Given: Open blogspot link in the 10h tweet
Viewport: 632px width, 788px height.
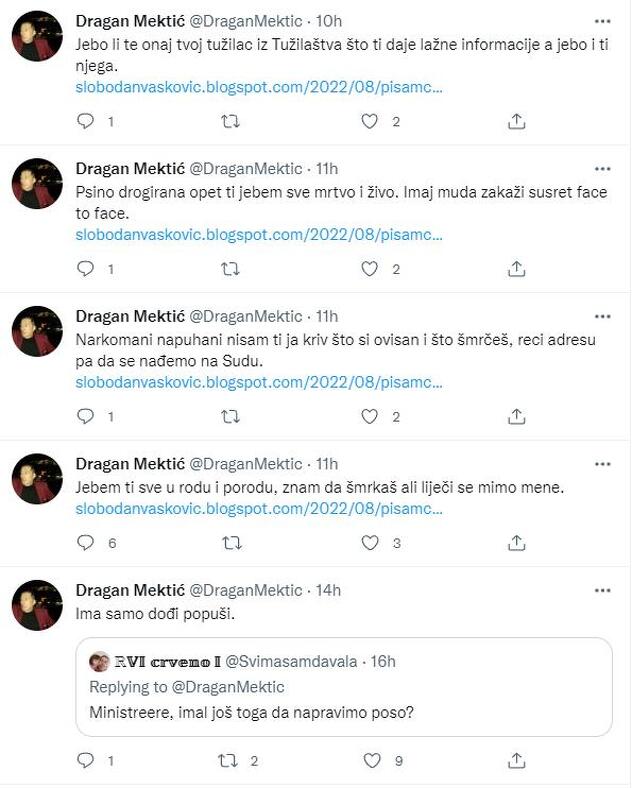Looking at the screenshot, I should (258, 87).
